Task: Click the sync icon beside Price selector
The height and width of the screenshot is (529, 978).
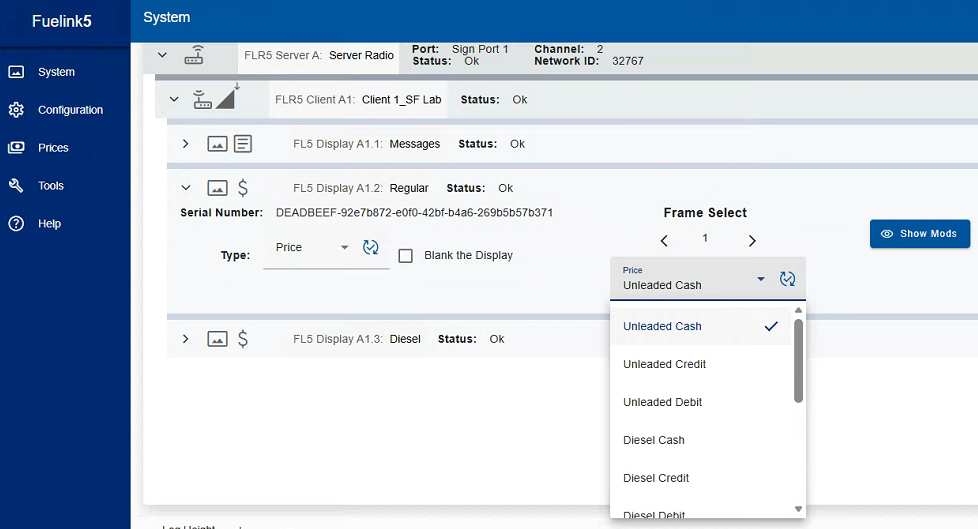Action: 787,279
